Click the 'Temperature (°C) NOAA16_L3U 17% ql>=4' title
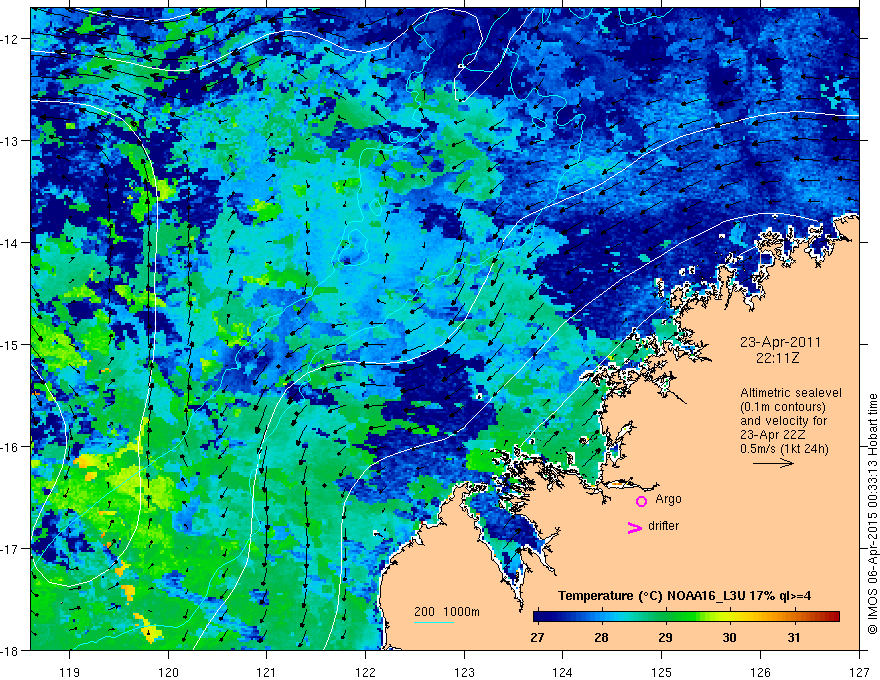This screenshot has height=680, width=880. [x=684, y=596]
